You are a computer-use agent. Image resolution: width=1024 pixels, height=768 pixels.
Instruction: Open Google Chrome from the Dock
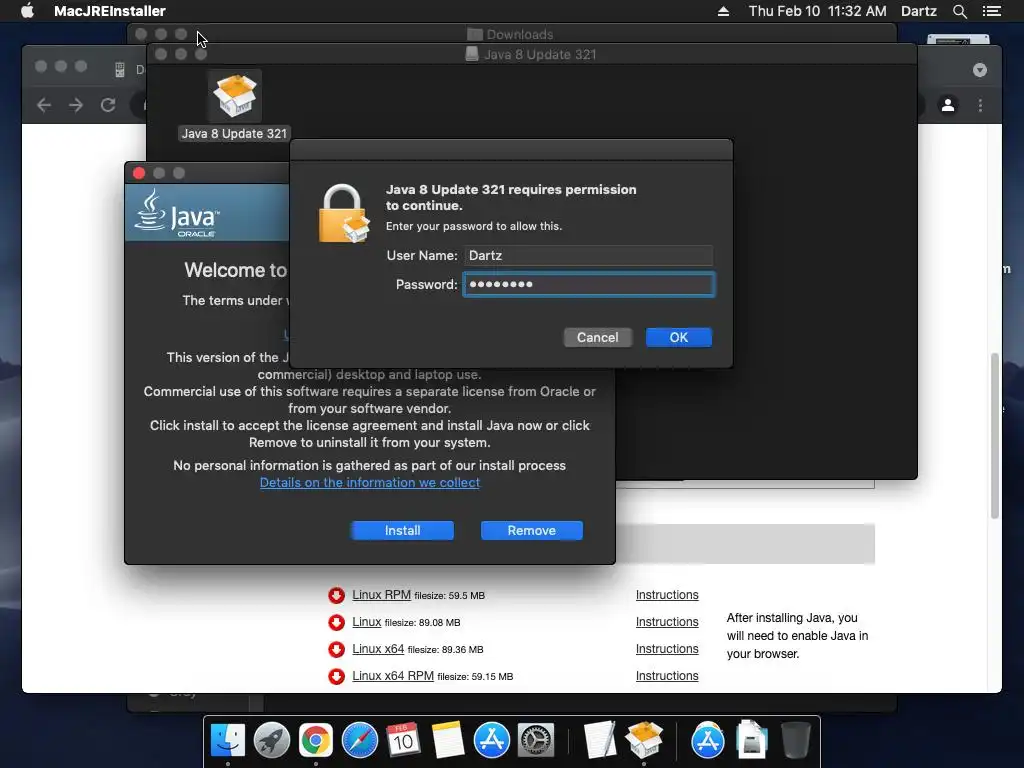tap(315, 741)
